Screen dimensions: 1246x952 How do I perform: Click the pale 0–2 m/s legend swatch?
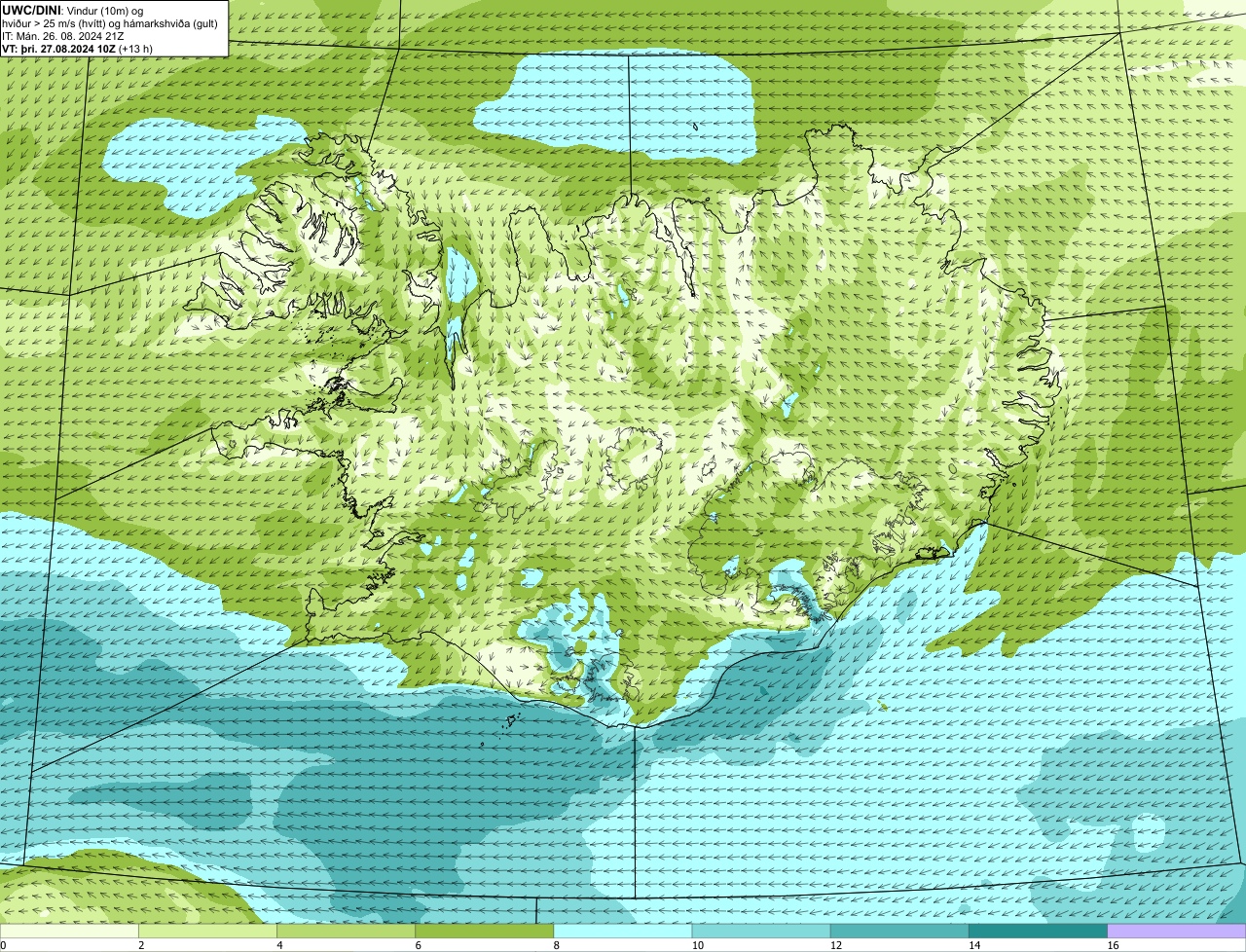tap(70, 932)
